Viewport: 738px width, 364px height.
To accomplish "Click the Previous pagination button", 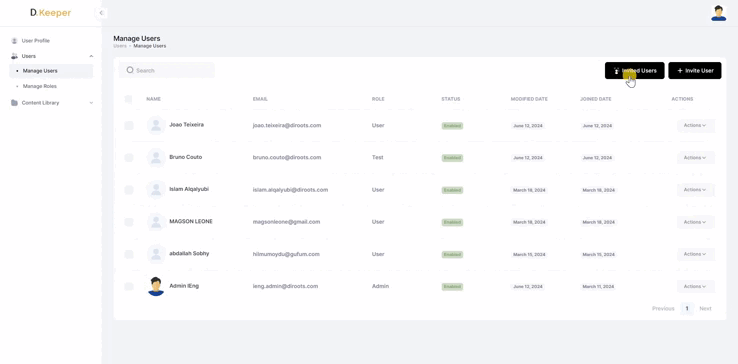I will pos(663,308).
